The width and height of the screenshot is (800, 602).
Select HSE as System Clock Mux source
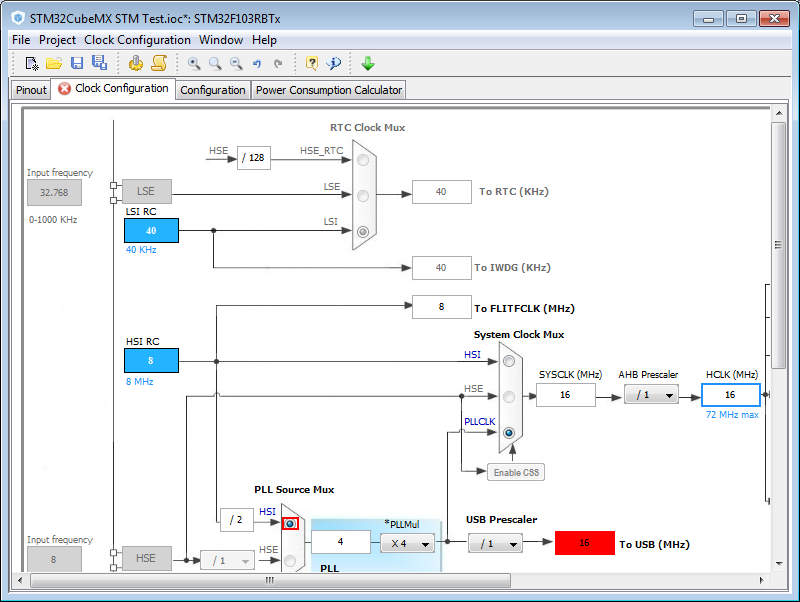pyautogui.click(x=509, y=396)
